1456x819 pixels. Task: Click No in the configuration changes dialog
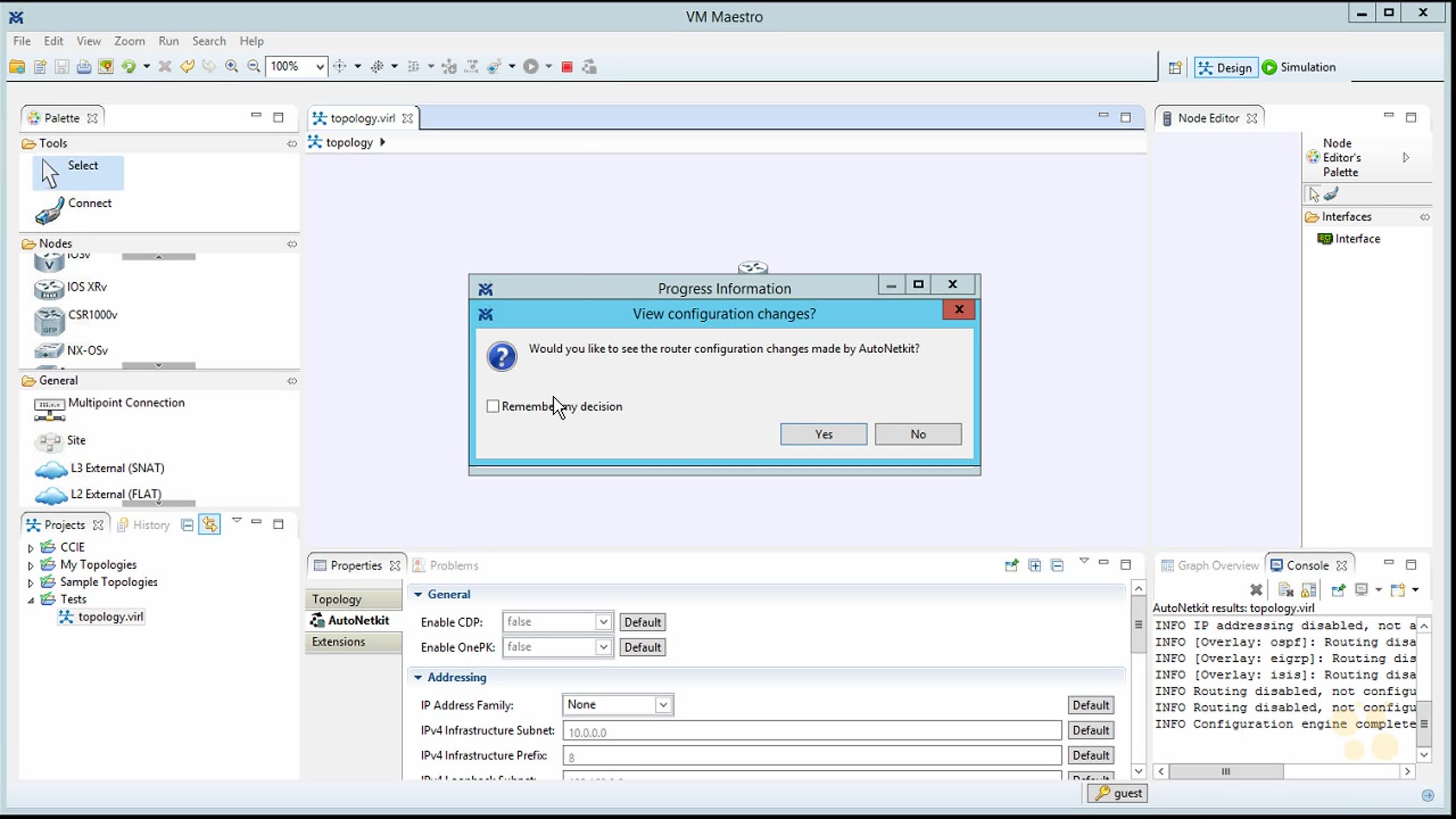tap(918, 434)
